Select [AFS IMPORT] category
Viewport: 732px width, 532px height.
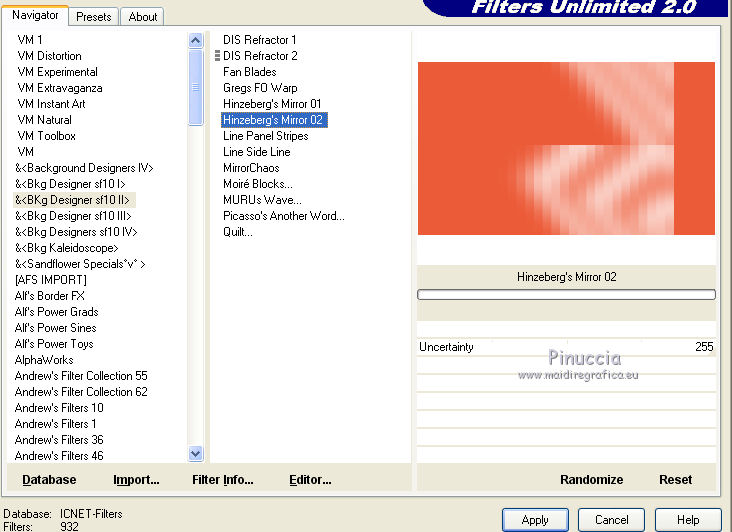[x=50, y=280]
